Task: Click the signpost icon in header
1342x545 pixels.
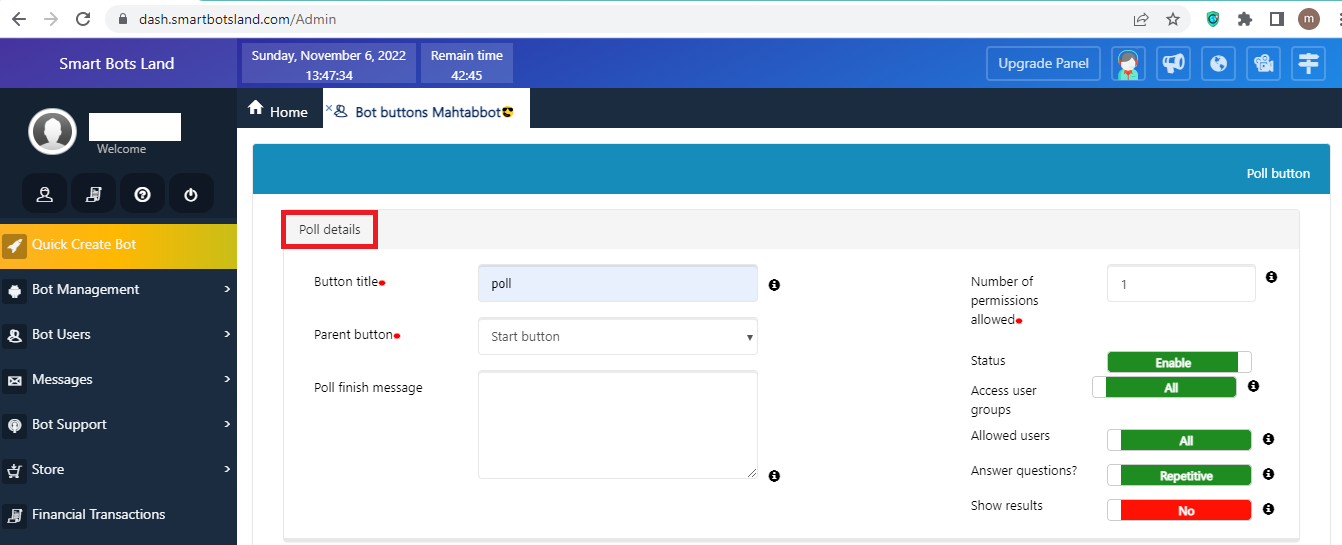Action: (x=1308, y=63)
